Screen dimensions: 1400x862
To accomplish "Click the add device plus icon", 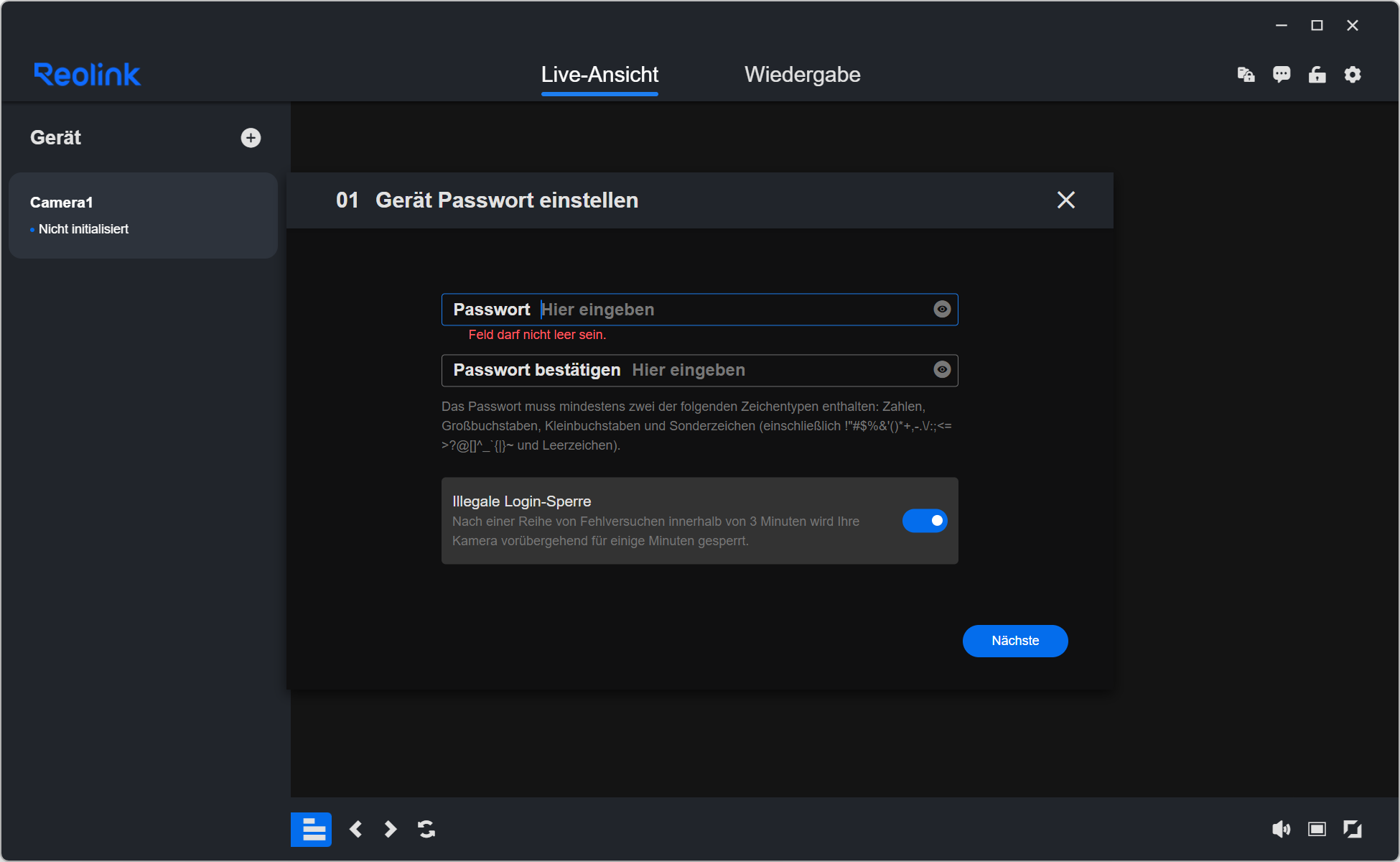I will pyautogui.click(x=251, y=138).
